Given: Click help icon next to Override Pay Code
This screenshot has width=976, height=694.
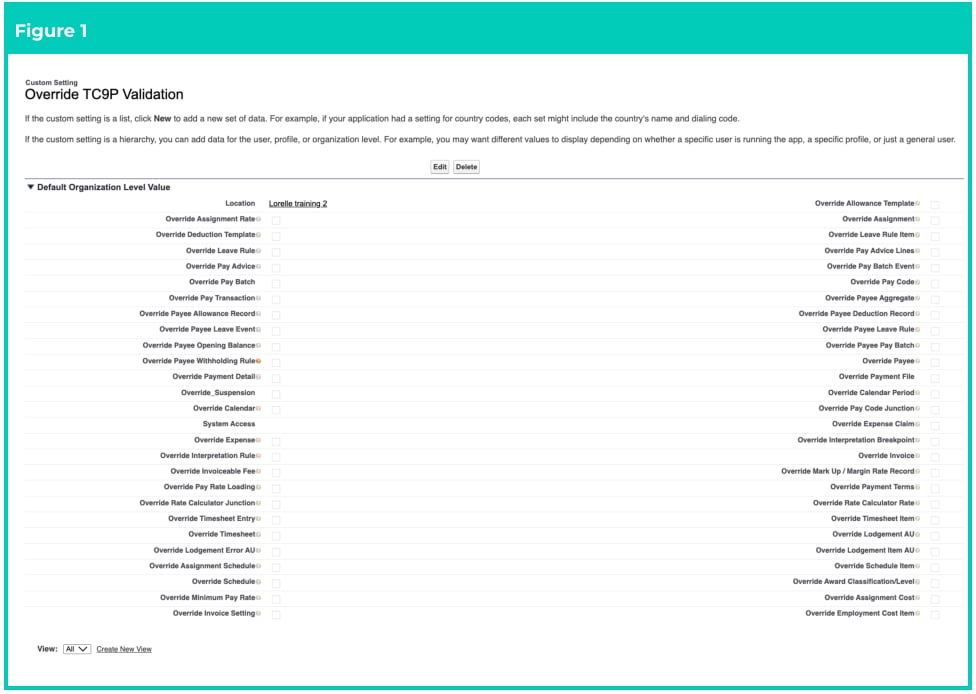Looking at the screenshot, I should (x=917, y=282).
